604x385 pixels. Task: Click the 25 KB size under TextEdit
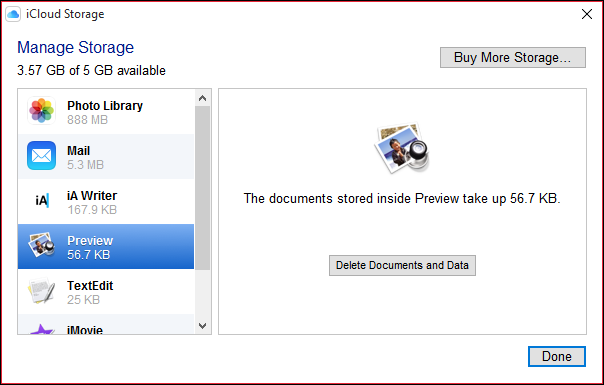(x=83, y=300)
